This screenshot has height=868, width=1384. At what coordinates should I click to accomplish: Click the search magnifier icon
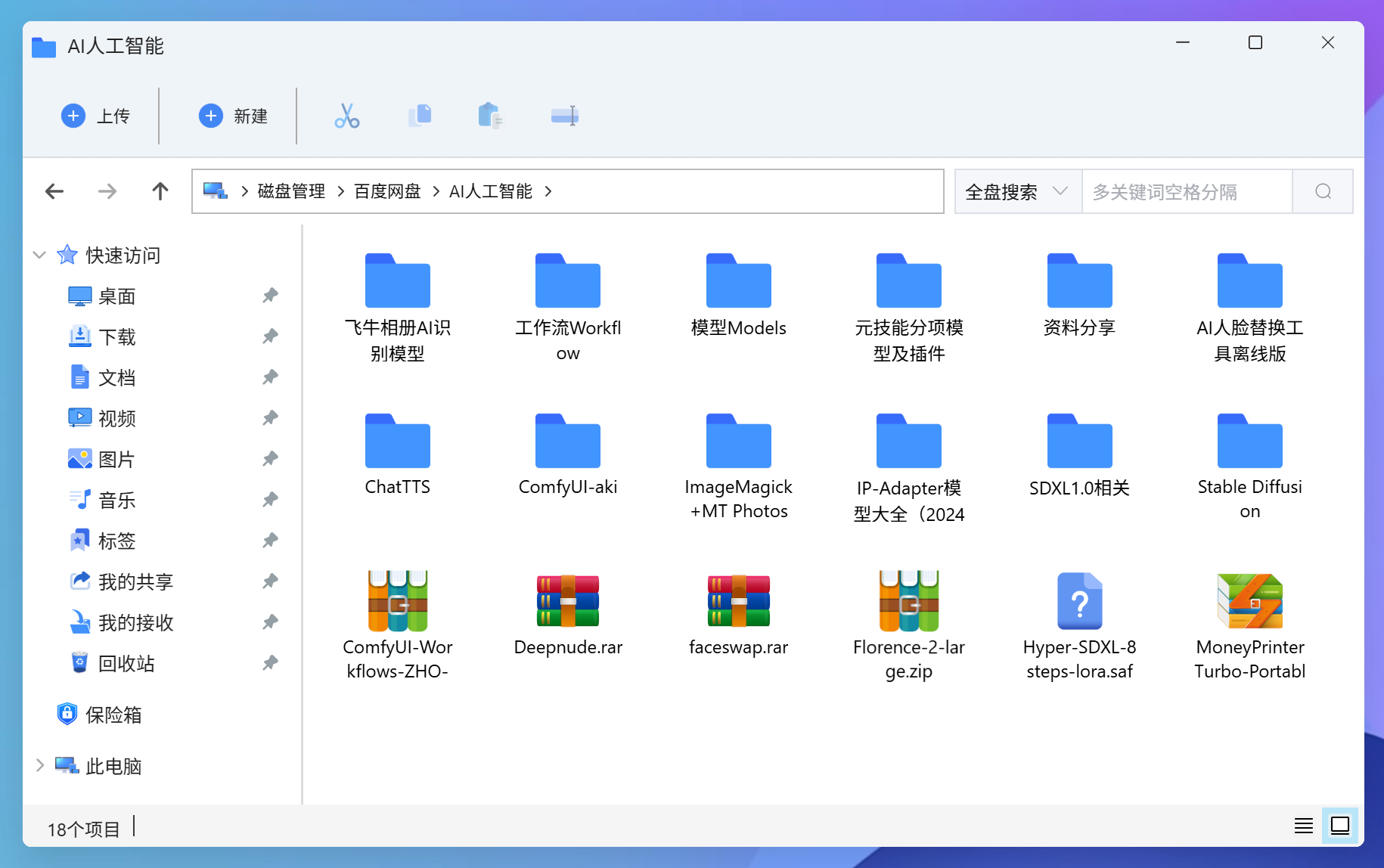click(x=1322, y=191)
